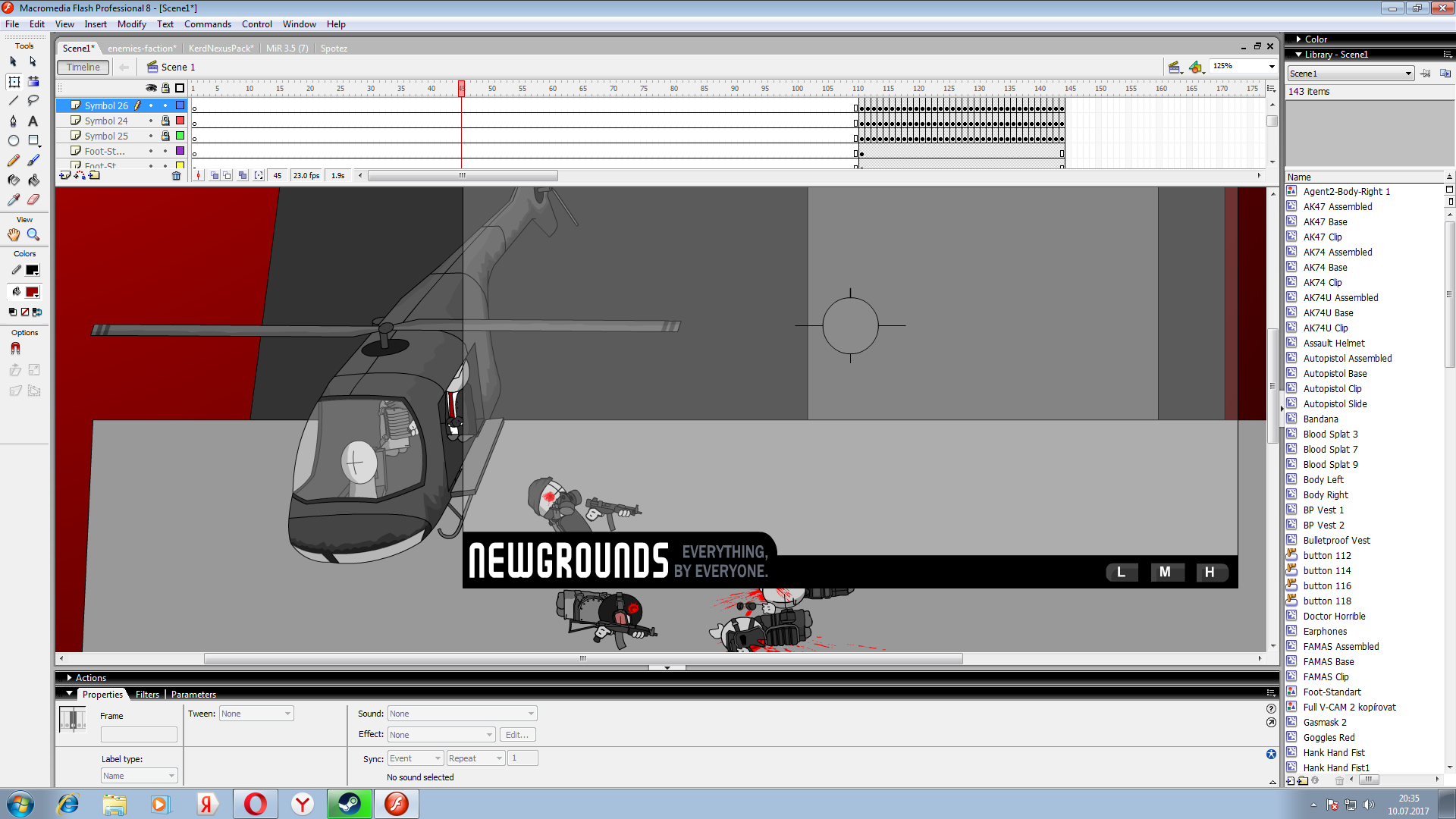Viewport: 1456px width, 819px height.
Task: Click the fill color swatch
Action: coord(32,293)
